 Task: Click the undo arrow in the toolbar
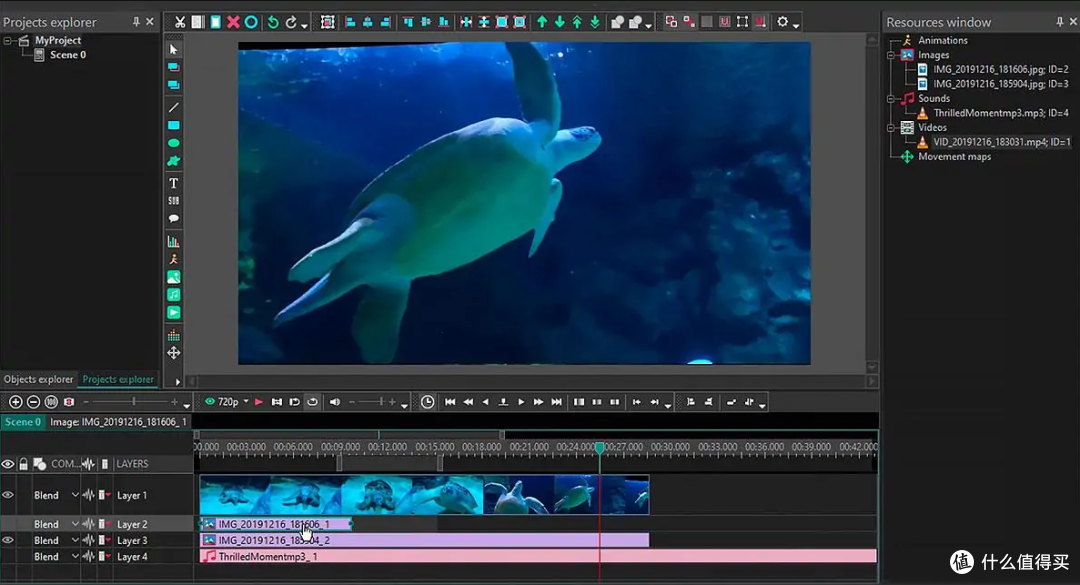click(x=273, y=22)
